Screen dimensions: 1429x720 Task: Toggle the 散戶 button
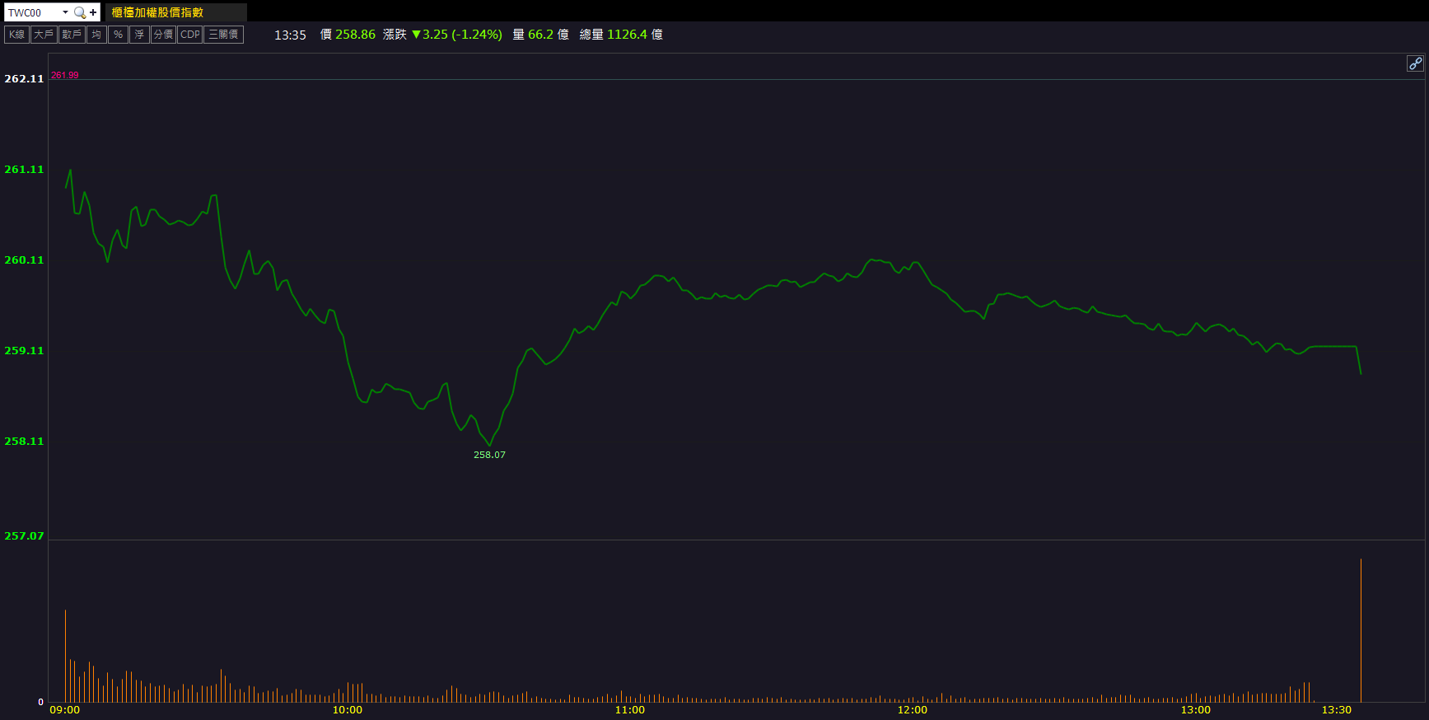click(71, 34)
